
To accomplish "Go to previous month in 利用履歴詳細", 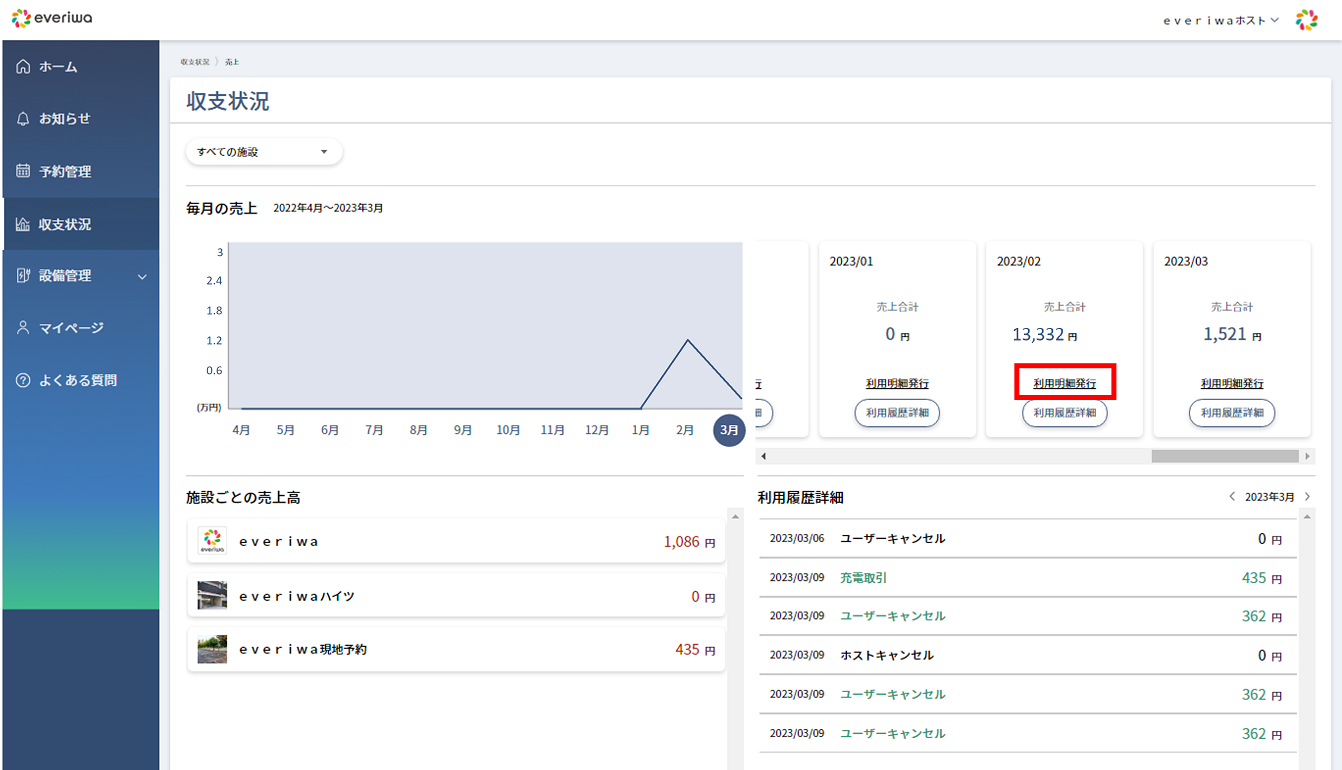I will pos(1232,497).
